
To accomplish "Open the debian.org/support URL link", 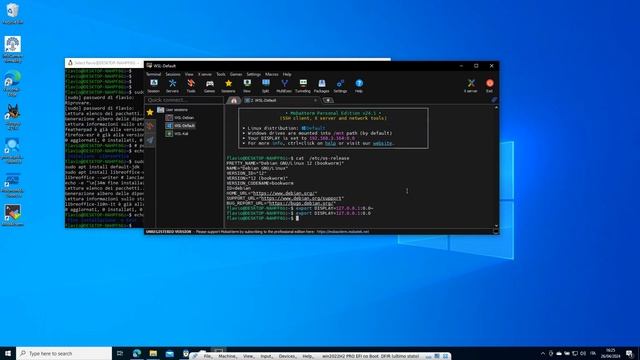I will coord(301,198).
